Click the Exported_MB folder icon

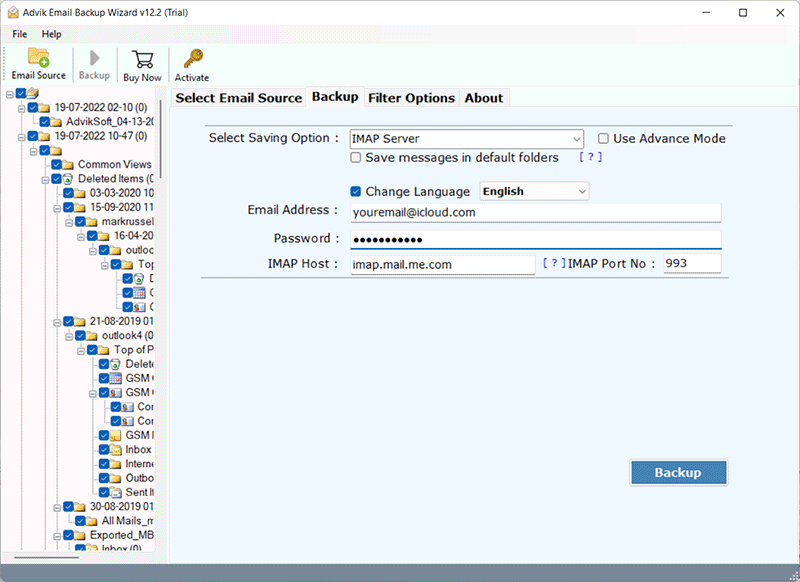click(80, 536)
